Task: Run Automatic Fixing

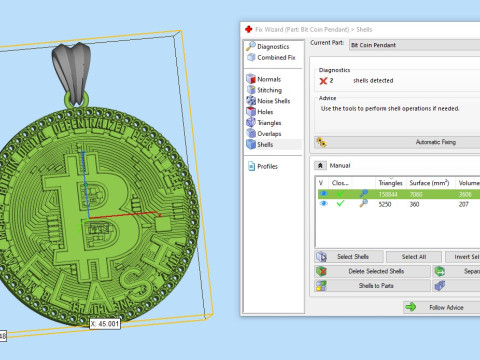Action: [x=397, y=142]
